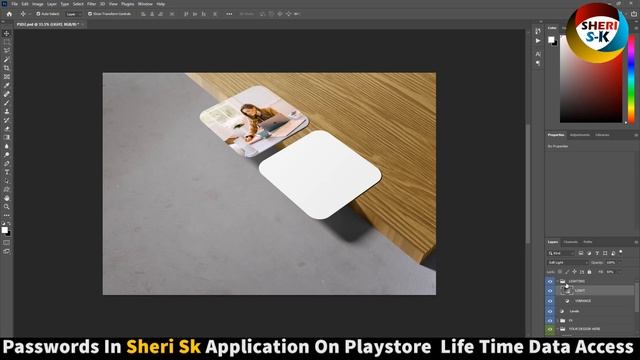Hide the YOUR DESIGN HERE group
This screenshot has height=360, width=640.
click(550, 329)
